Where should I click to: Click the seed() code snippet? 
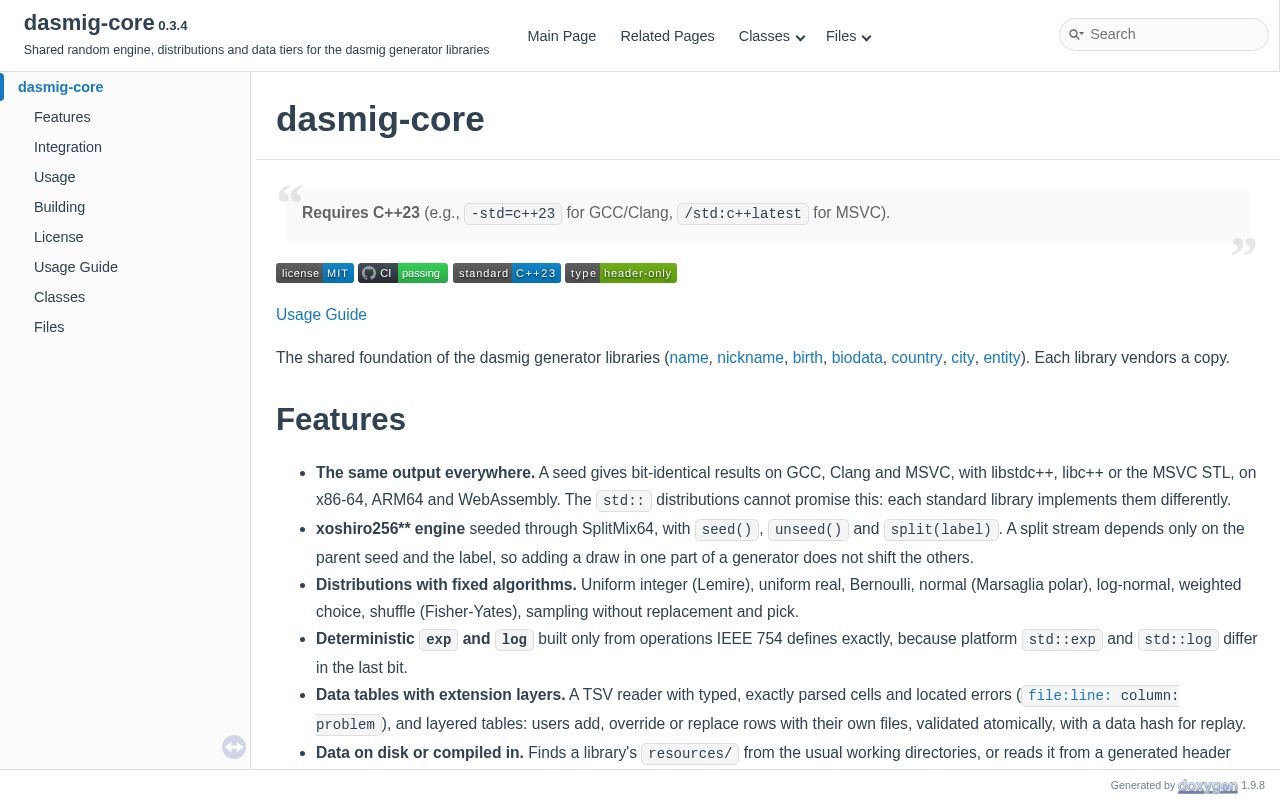click(727, 530)
